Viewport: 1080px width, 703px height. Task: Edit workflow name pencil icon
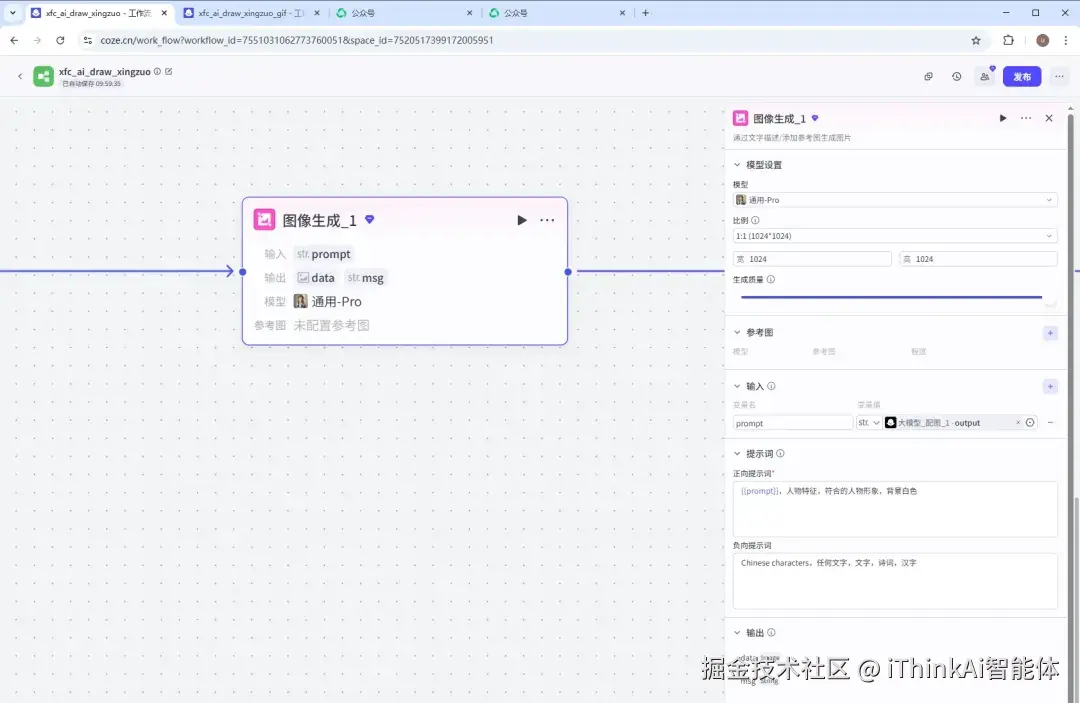[x=169, y=71]
